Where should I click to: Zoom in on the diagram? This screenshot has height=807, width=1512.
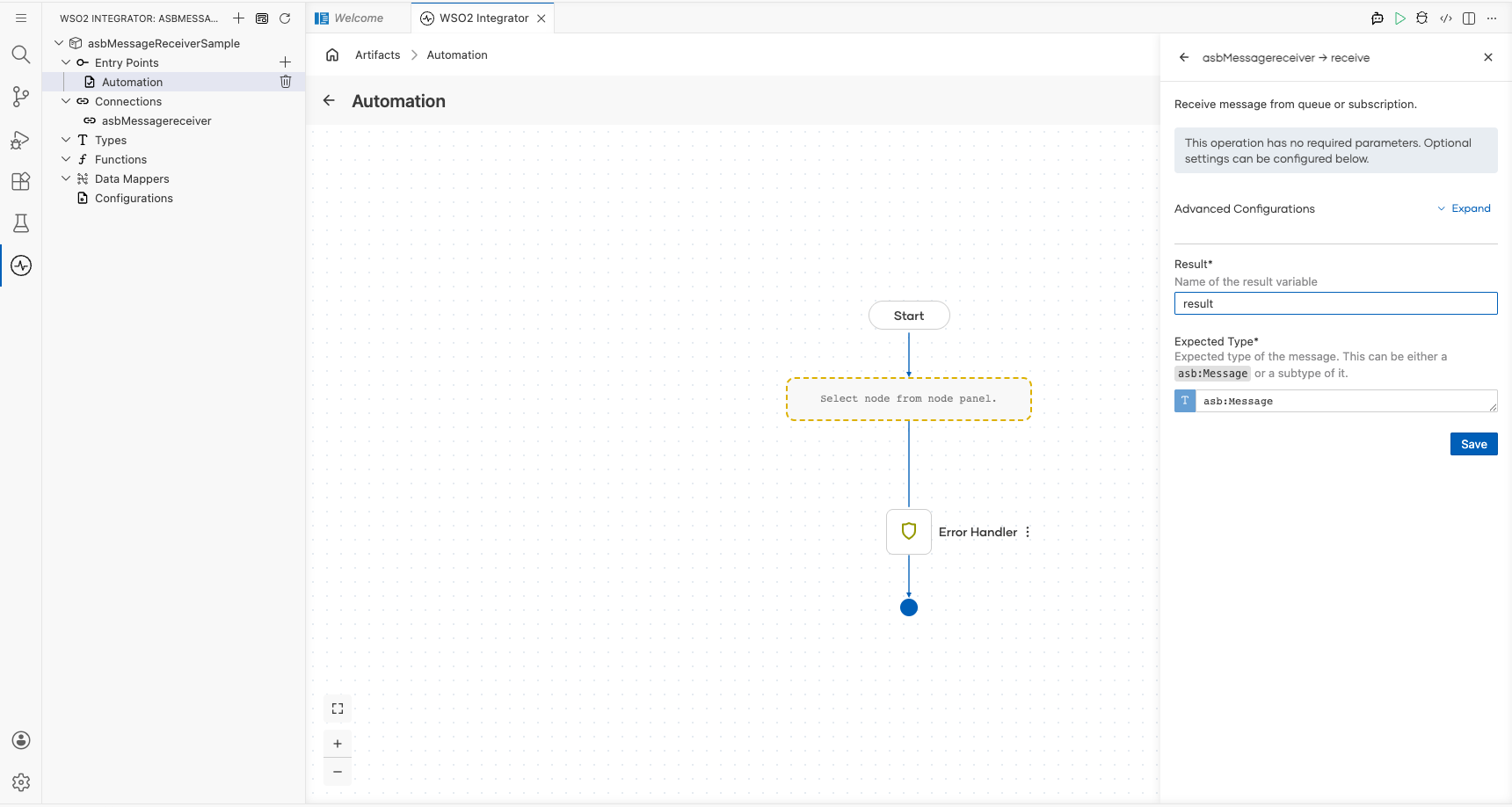[x=338, y=744]
